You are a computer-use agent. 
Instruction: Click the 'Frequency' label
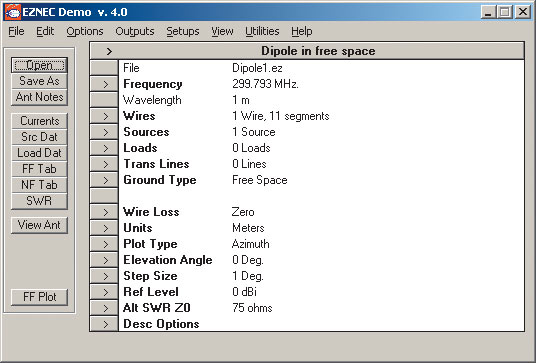(x=153, y=84)
